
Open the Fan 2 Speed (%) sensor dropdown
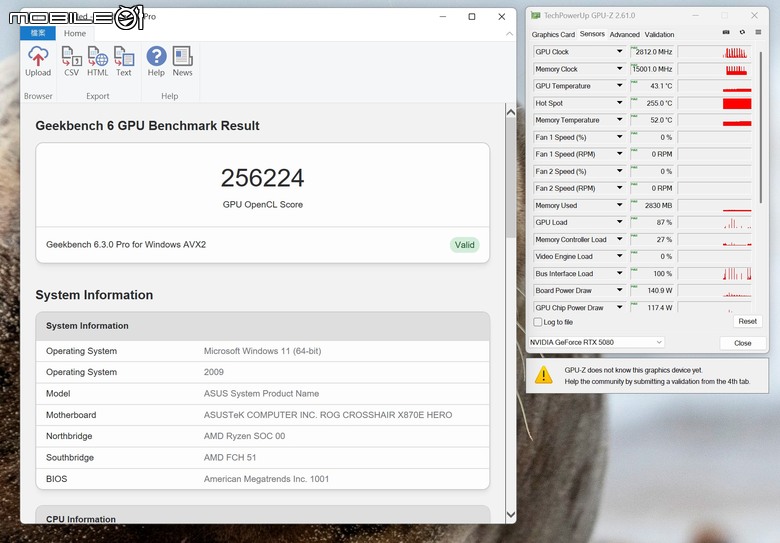(619, 171)
